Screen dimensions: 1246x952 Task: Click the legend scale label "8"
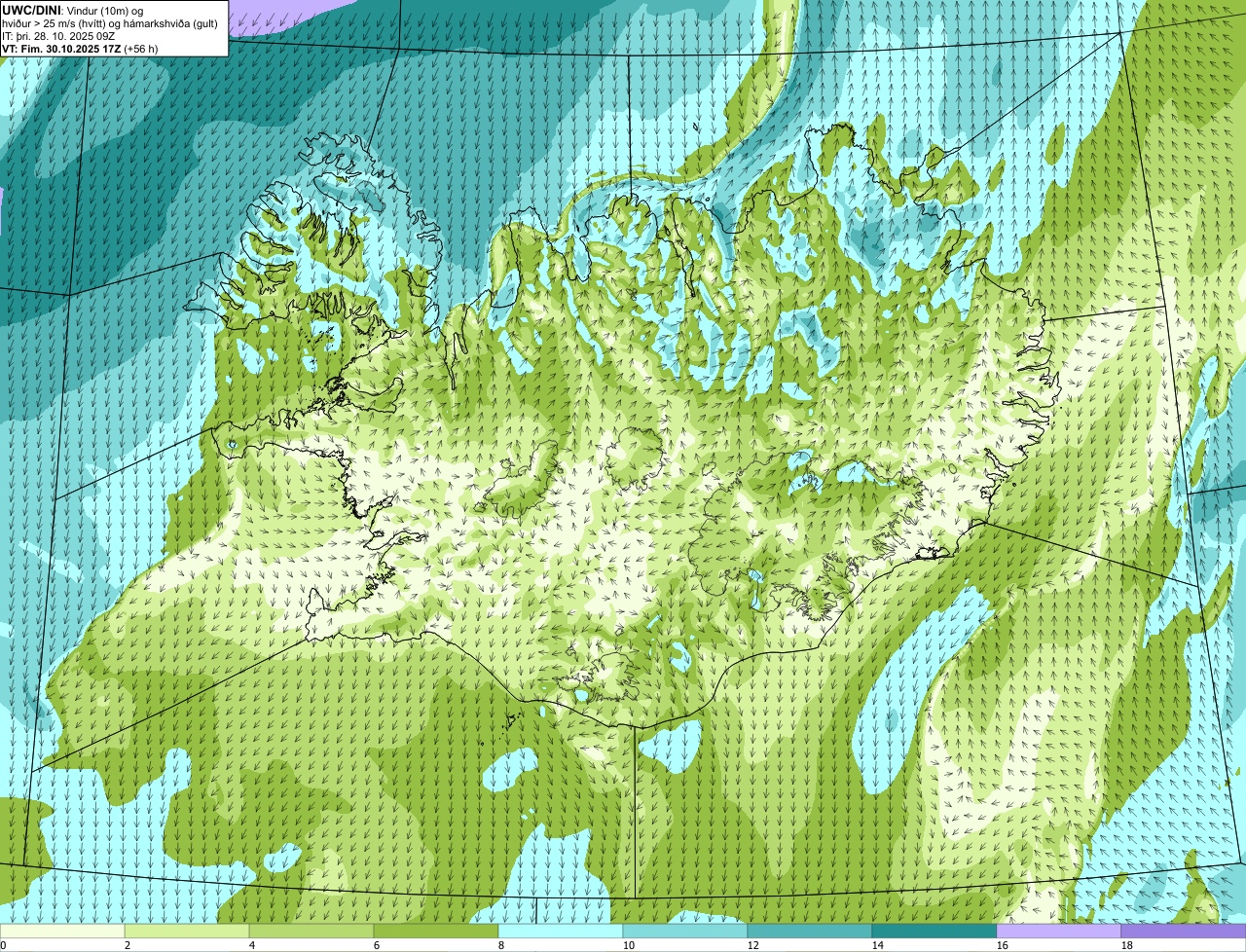[x=501, y=945]
